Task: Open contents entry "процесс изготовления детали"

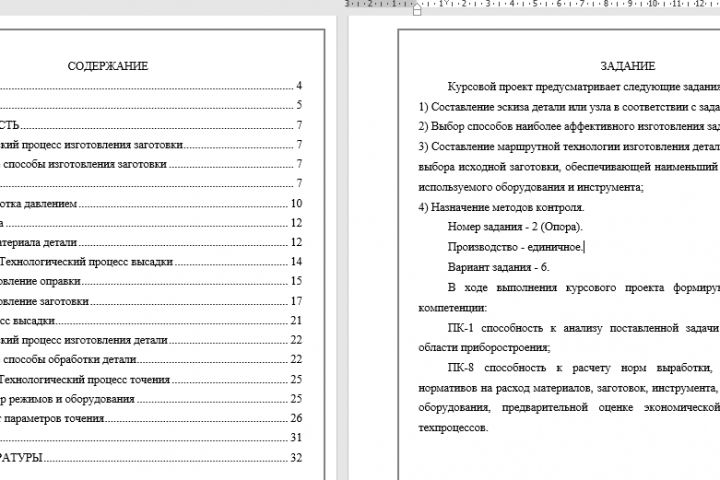Action: point(151,340)
